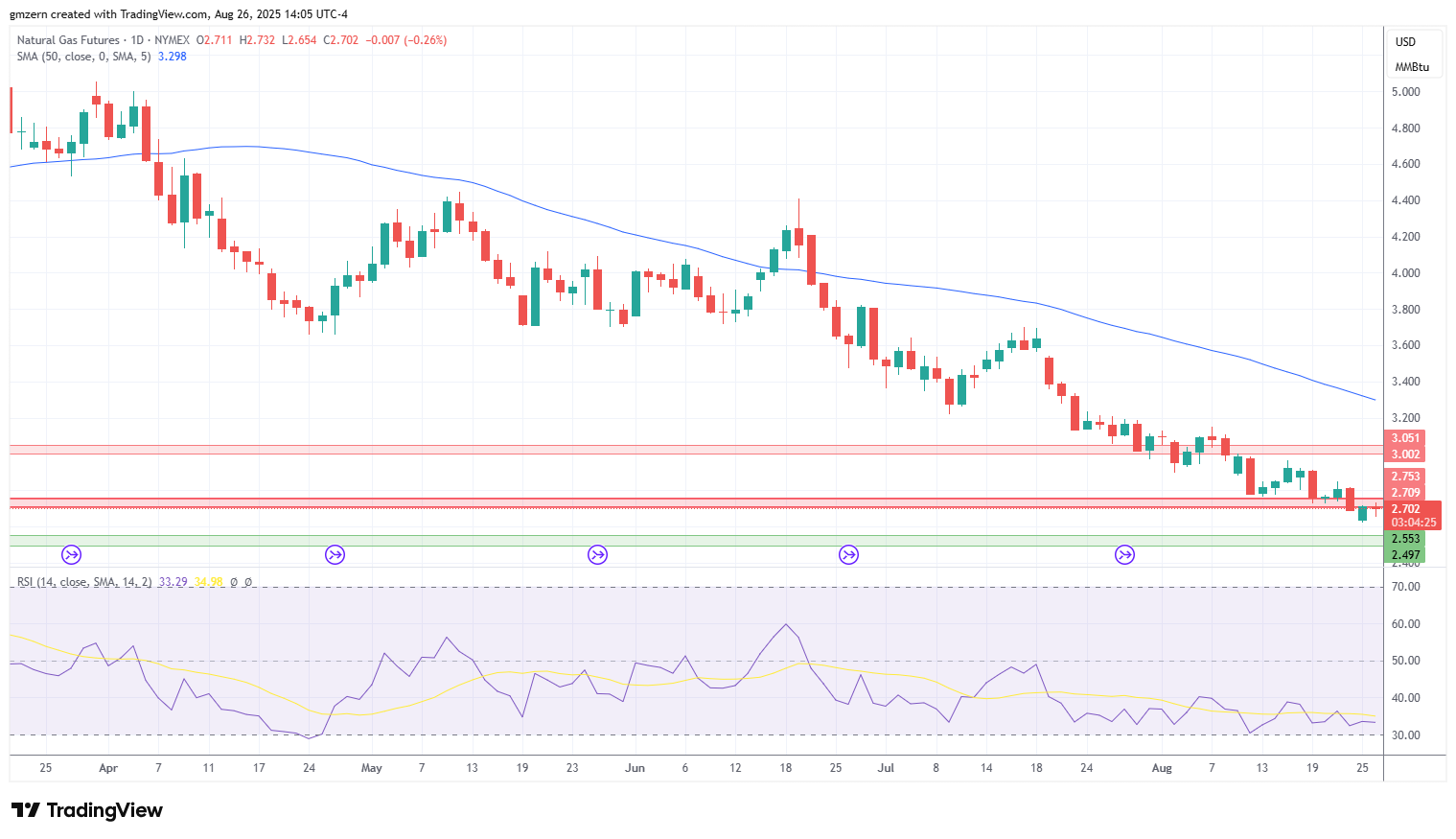Click the green 2.553 price label

pos(1405,539)
